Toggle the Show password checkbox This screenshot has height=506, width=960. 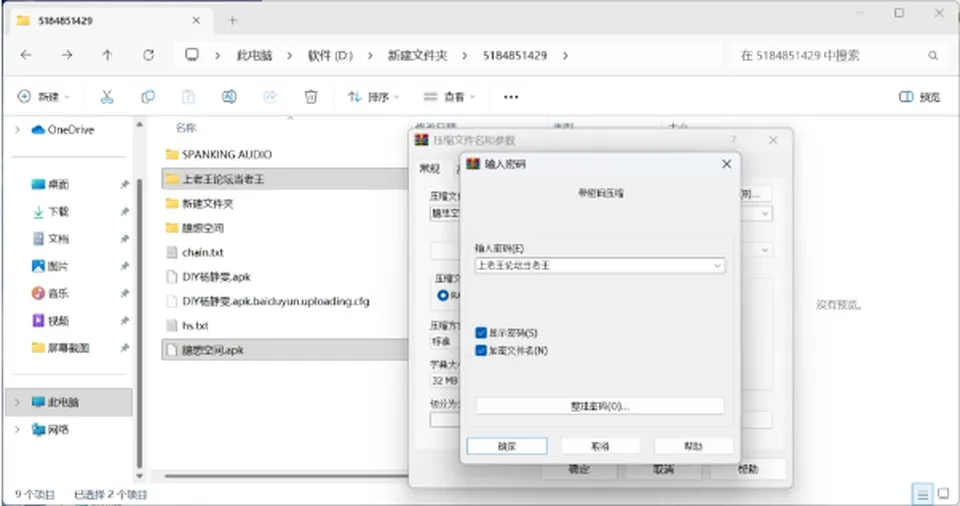tap(481, 333)
